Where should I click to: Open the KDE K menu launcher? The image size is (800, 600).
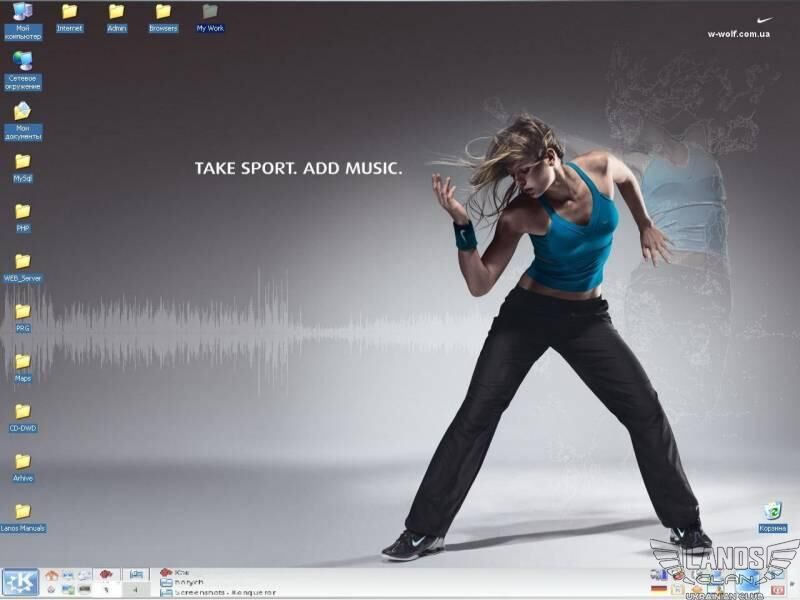(20, 583)
